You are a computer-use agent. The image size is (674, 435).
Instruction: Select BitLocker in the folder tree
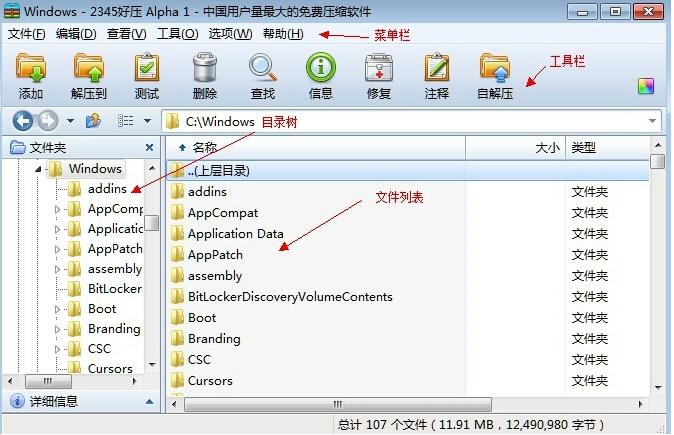click(x=115, y=289)
